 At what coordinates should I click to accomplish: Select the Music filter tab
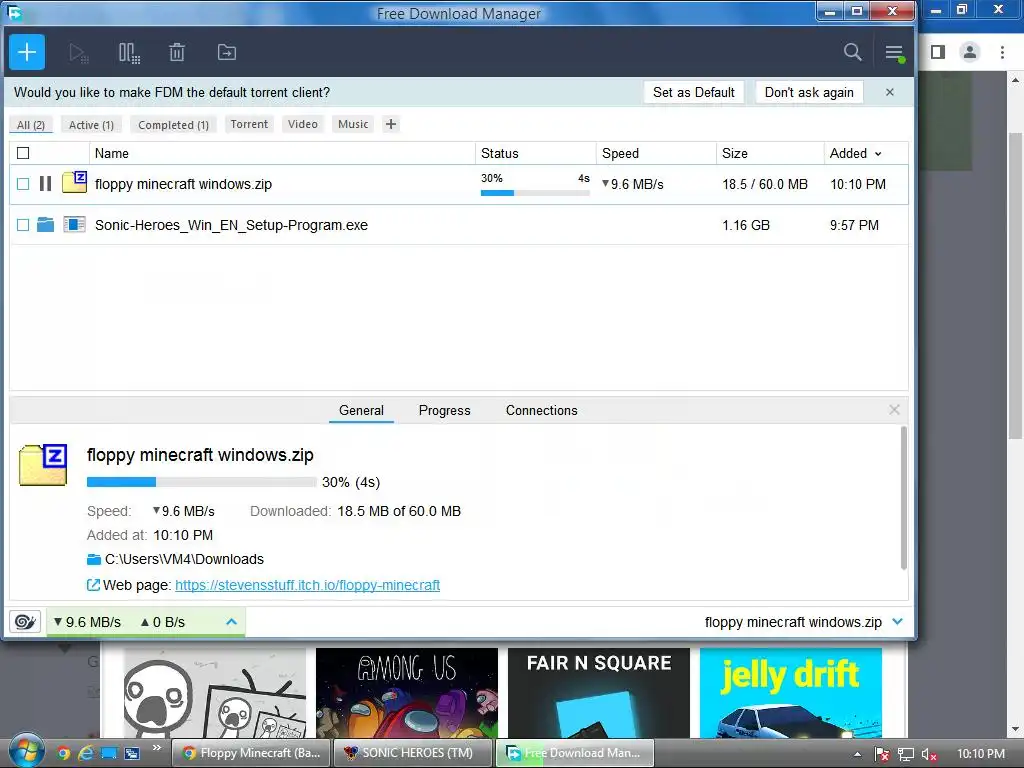coord(353,124)
